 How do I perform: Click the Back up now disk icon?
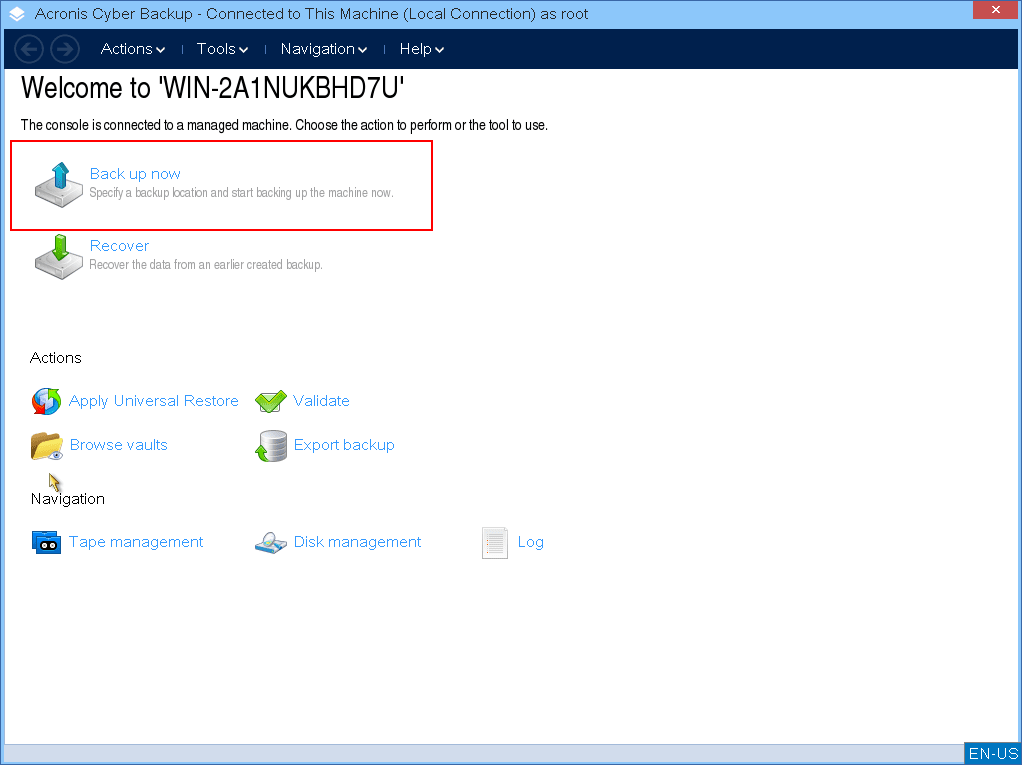[59, 184]
